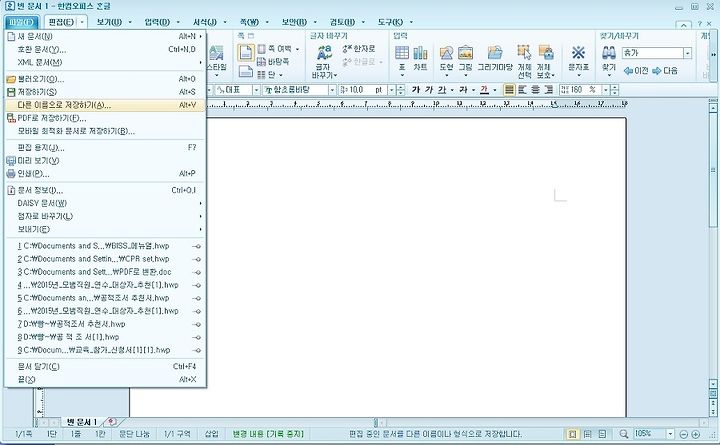Open the line spacing 160% dropdown
720x445 pixels.
click(606, 90)
